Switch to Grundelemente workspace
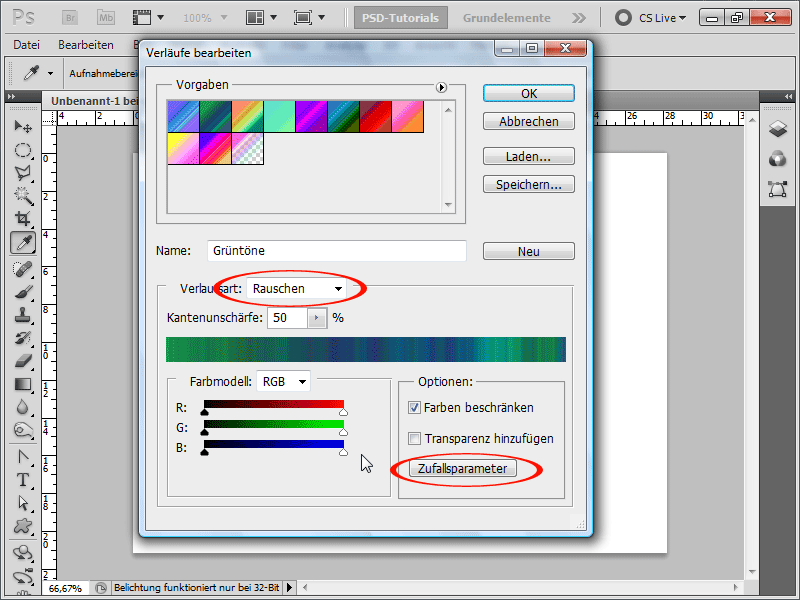This screenshot has width=800, height=600. pos(507,18)
